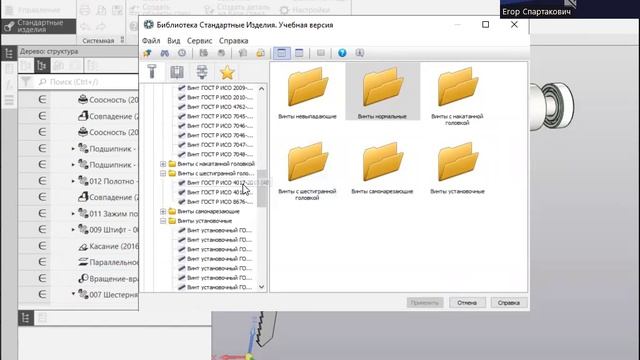Viewport: 640px width, 360px height.
Task: Click the locked folder toolbar icon
Action: click(x=260, y=53)
